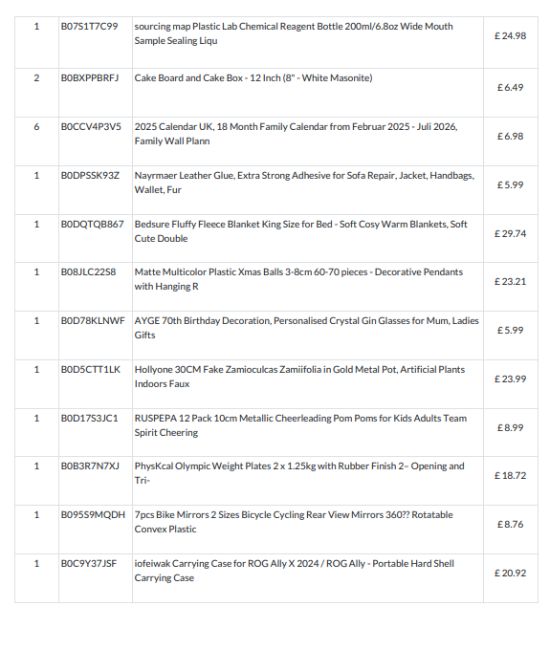Click product code B07S1T7C99
This screenshot has height=650, width=550.
(x=89, y=27)
